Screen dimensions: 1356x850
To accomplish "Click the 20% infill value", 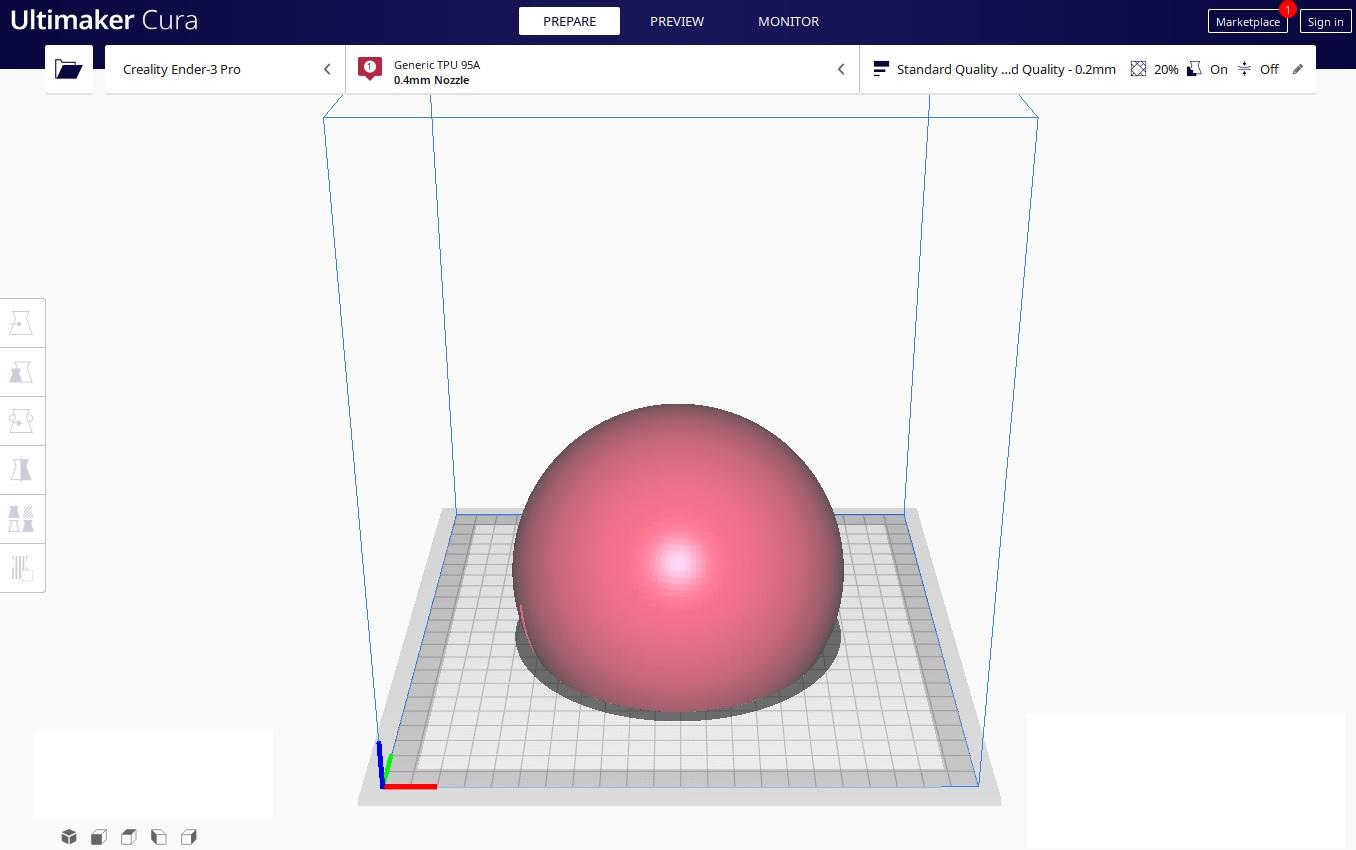I will coord(1166,69).
